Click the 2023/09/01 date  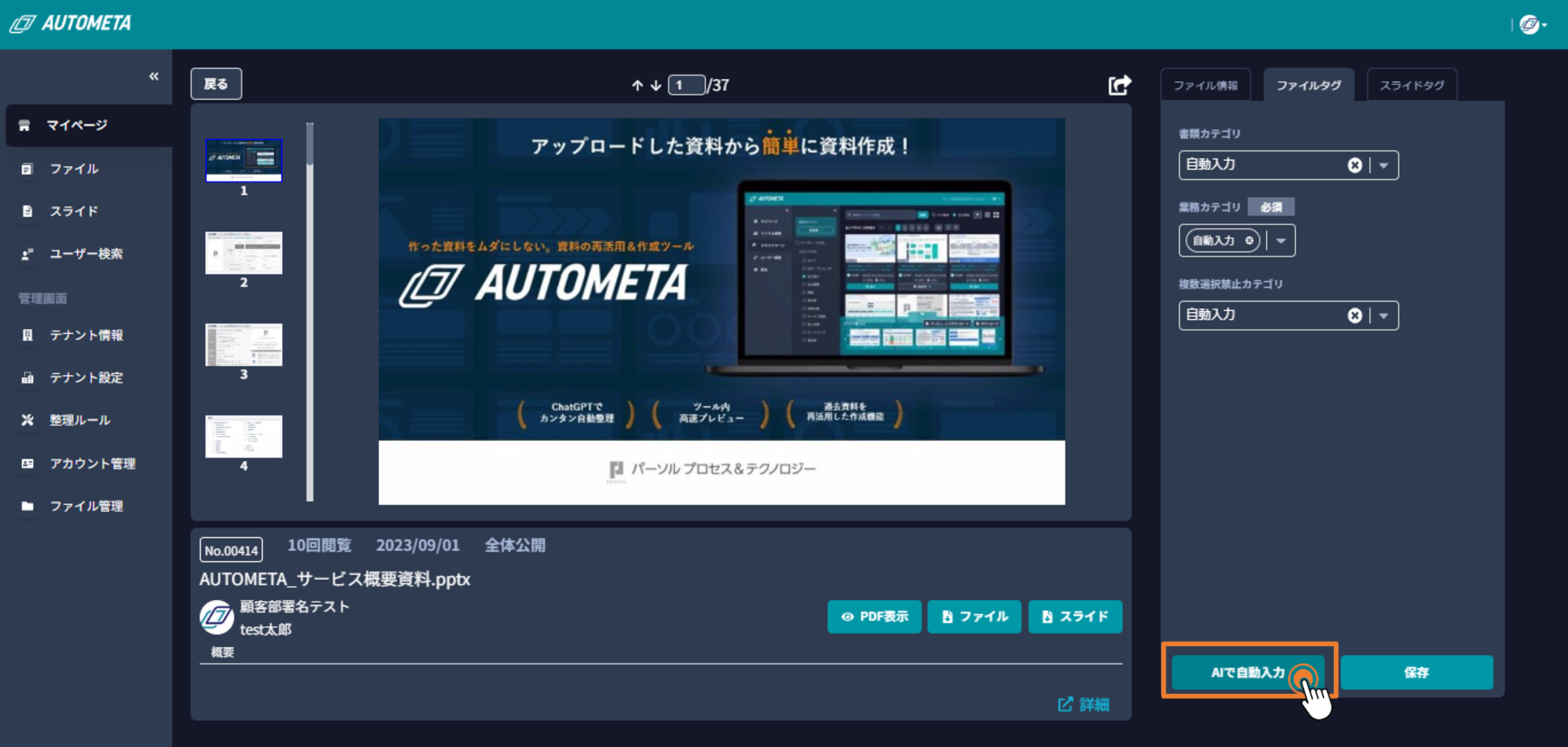(x=418, y=546)
